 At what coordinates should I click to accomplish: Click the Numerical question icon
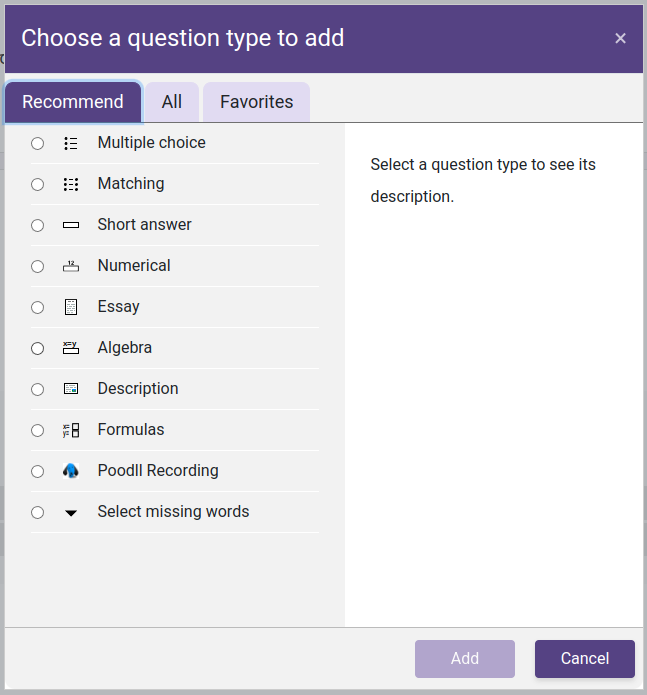pos(71,266)
